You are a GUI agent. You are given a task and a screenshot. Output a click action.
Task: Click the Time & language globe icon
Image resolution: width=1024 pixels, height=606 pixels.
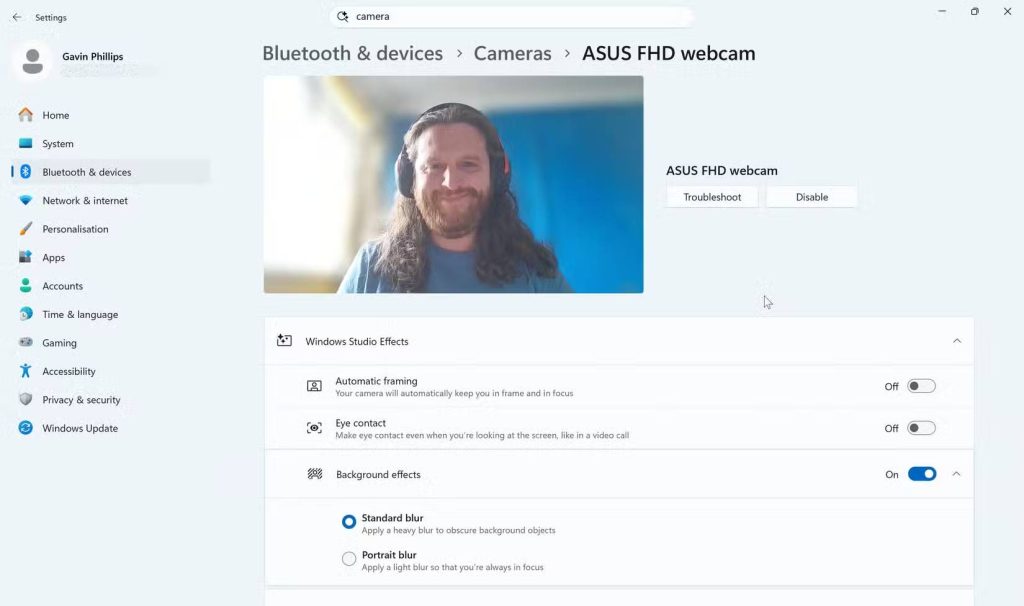[25, 314]
